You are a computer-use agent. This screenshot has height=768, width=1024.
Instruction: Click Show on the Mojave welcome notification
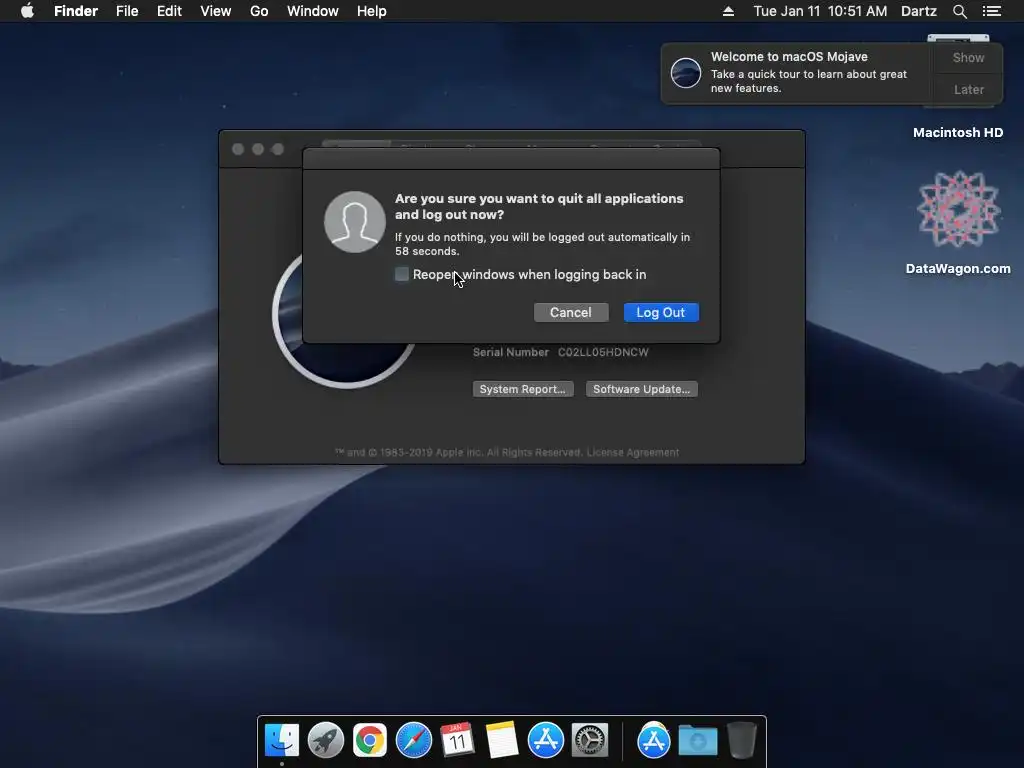pyautogui.click(x=968, y=57)
